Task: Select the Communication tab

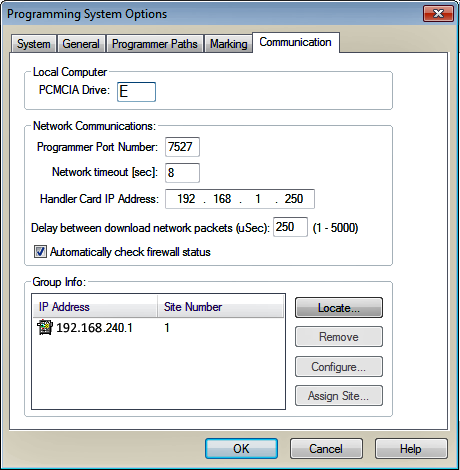Action: click(x=296, y=42)
